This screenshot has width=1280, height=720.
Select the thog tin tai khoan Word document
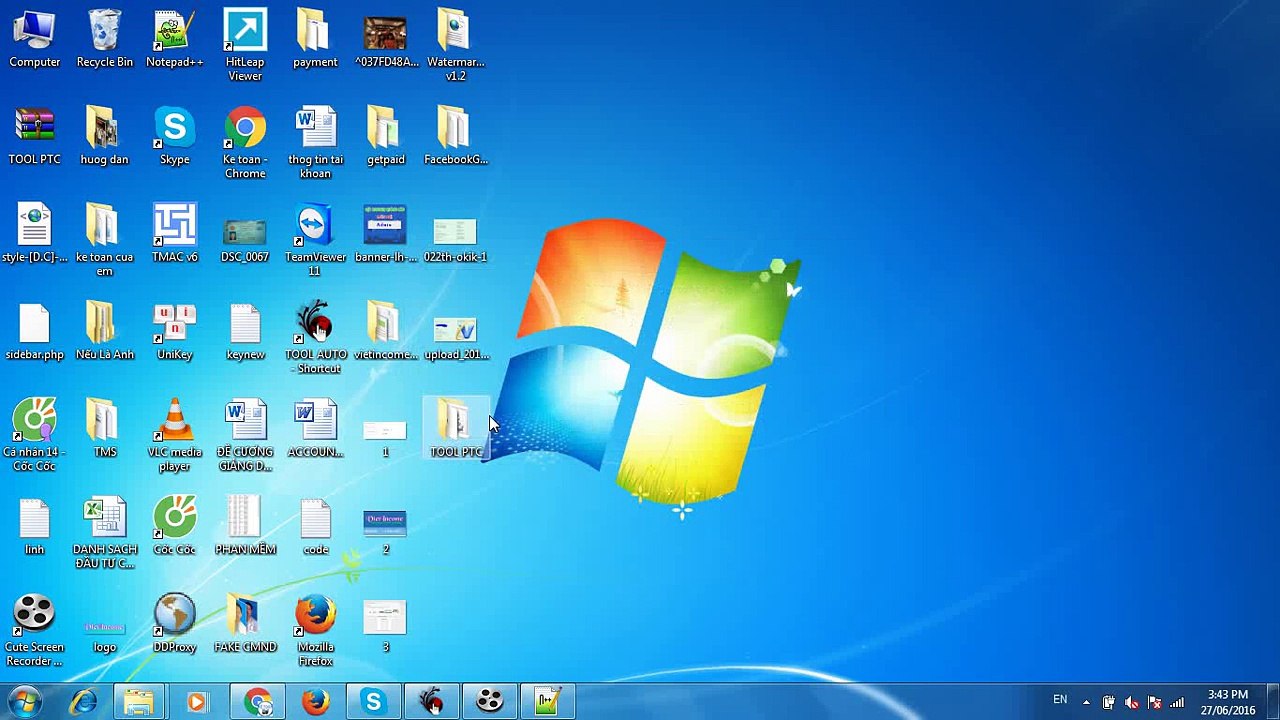click(x=315, y=143)
